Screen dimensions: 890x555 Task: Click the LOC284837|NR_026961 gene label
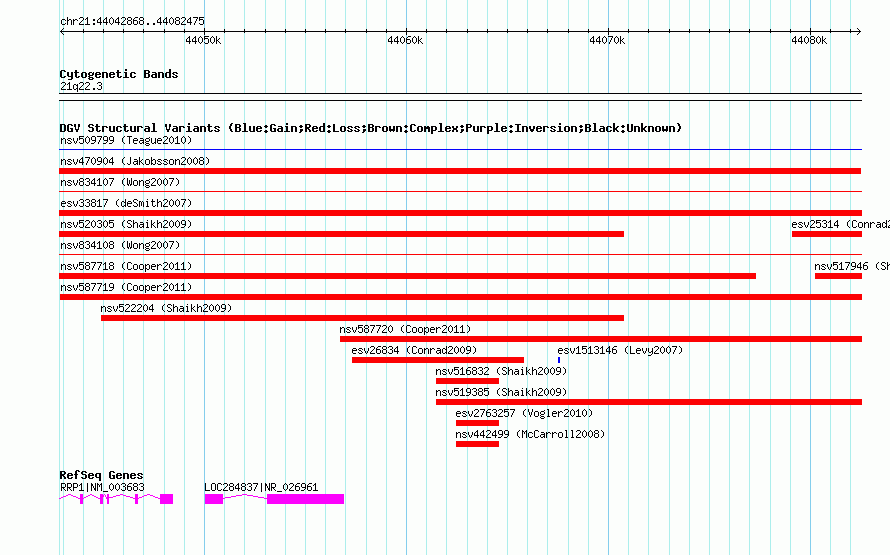pyautogui.click(x=261, y=487)
